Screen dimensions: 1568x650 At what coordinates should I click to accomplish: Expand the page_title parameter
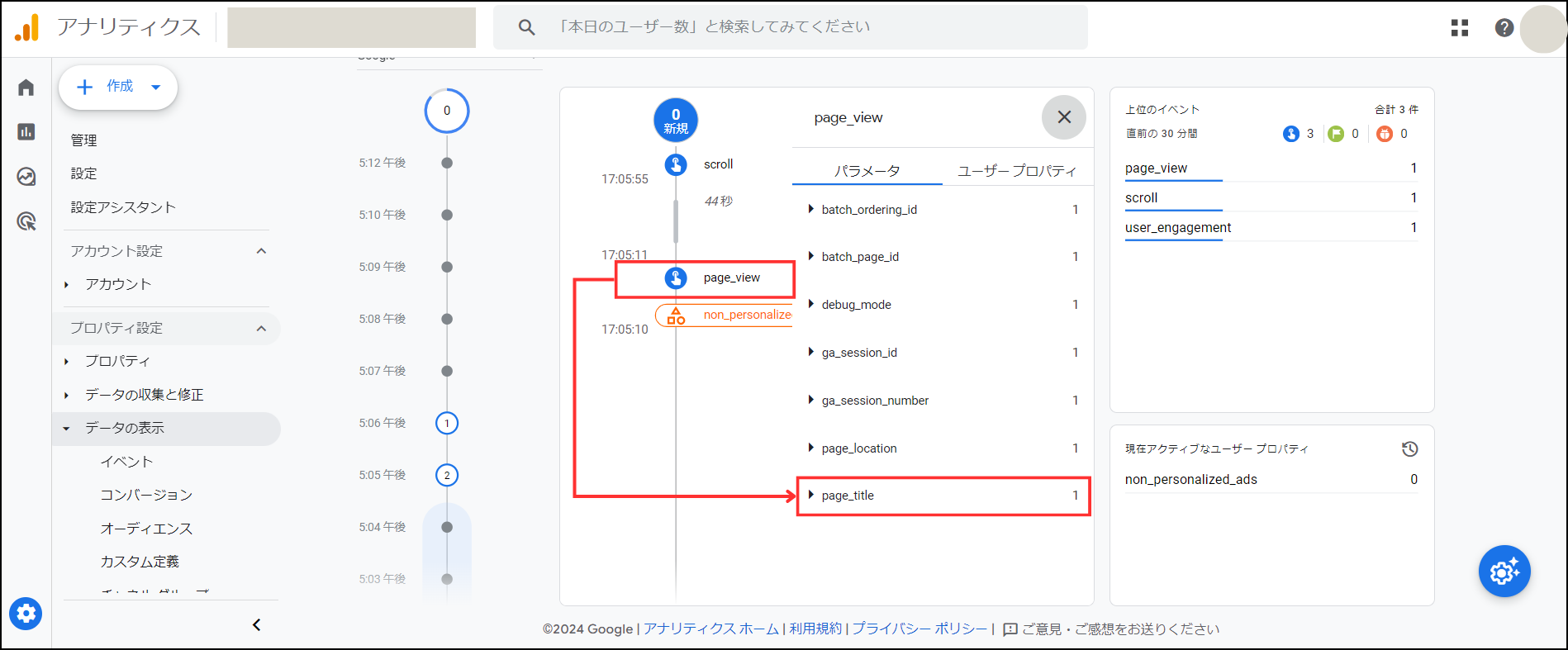click(x=811, y=496)
